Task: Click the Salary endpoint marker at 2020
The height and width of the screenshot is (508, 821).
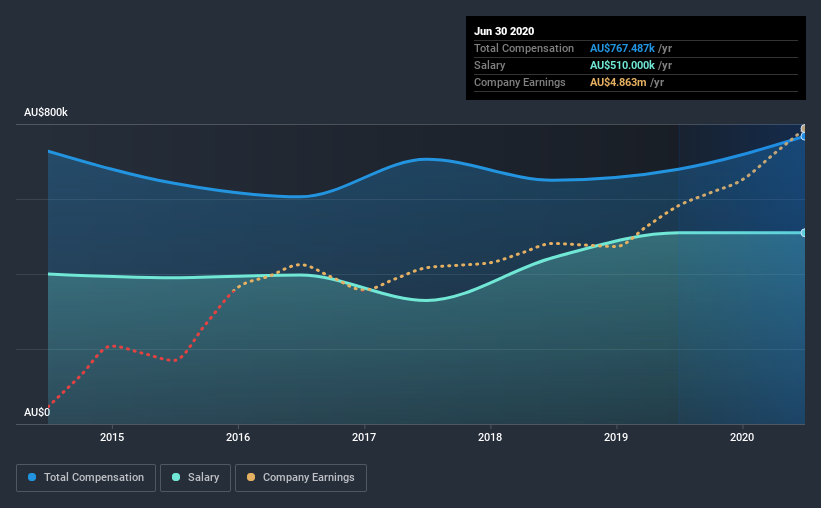Action: (x=803, y=233)
